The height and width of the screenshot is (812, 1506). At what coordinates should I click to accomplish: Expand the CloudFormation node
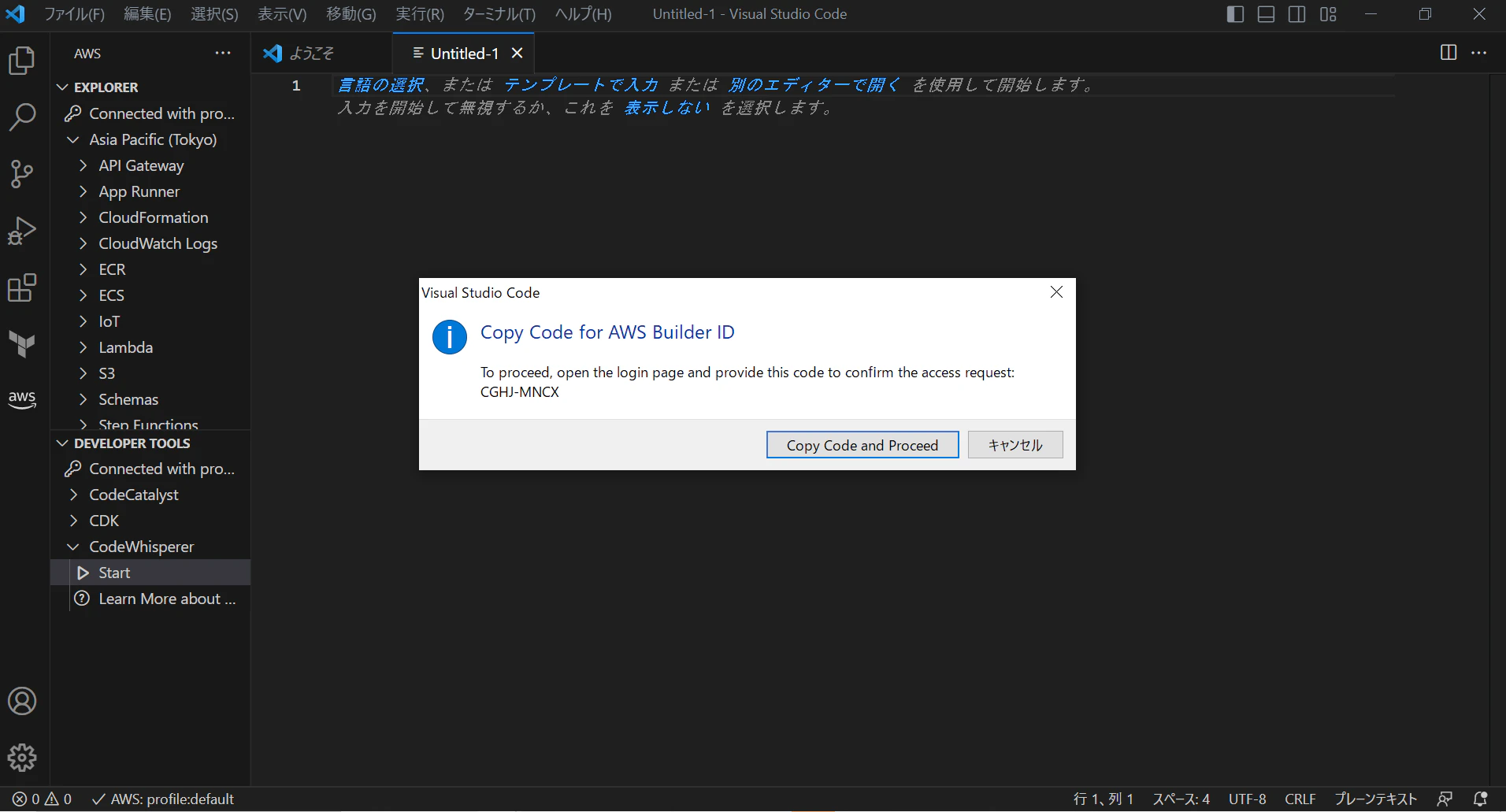point(83,217)
